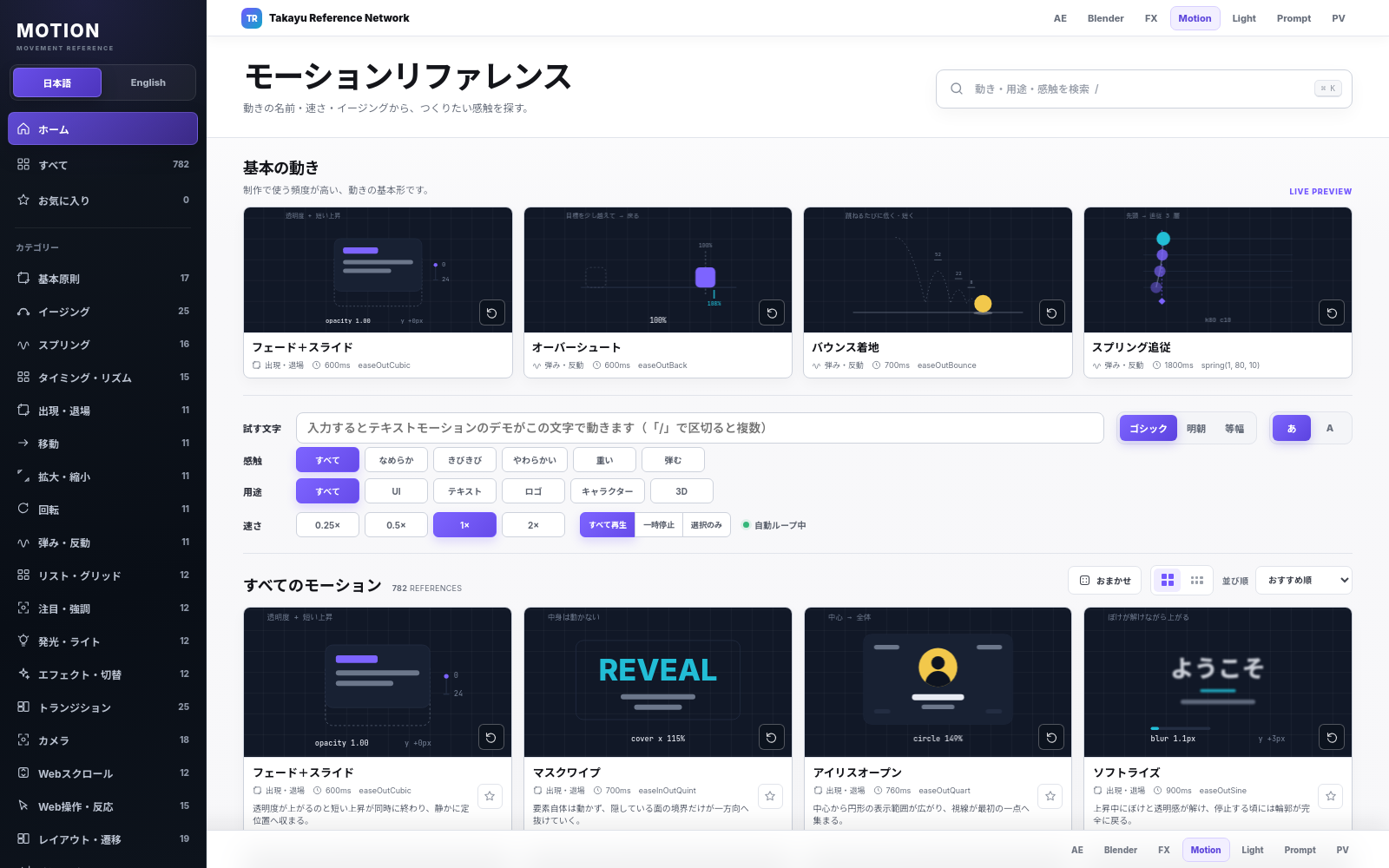Open the FX tab in bottom navigation
Image resolution: width=1389 pixels, height=868 pixels.
1163,850
